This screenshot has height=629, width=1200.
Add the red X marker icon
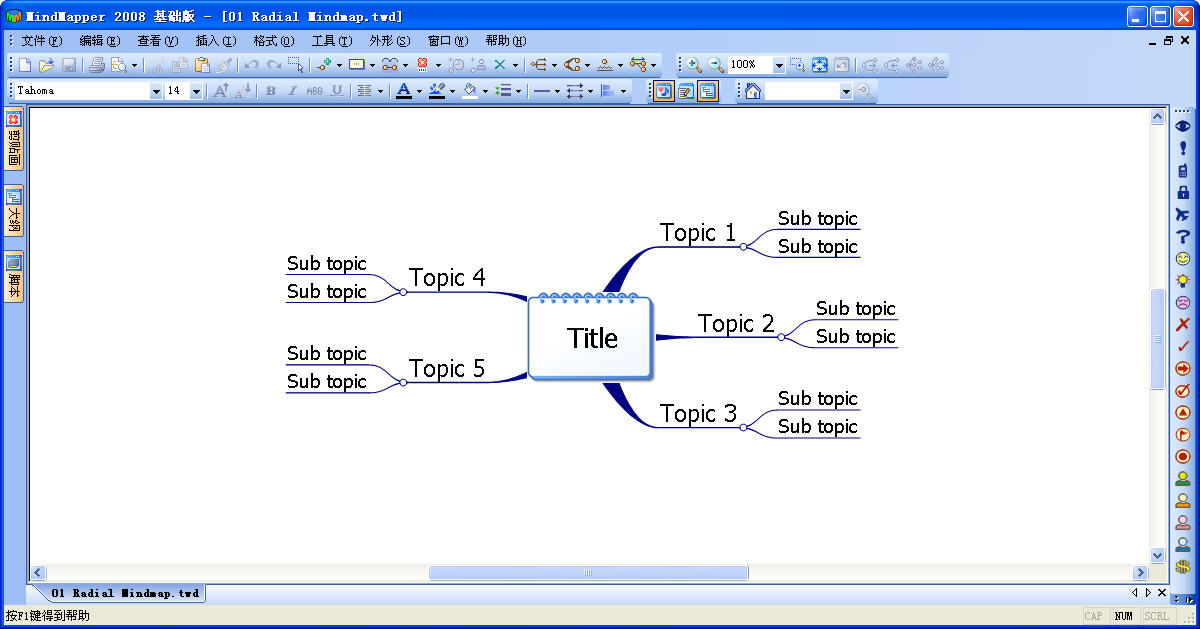(1183, 325)
